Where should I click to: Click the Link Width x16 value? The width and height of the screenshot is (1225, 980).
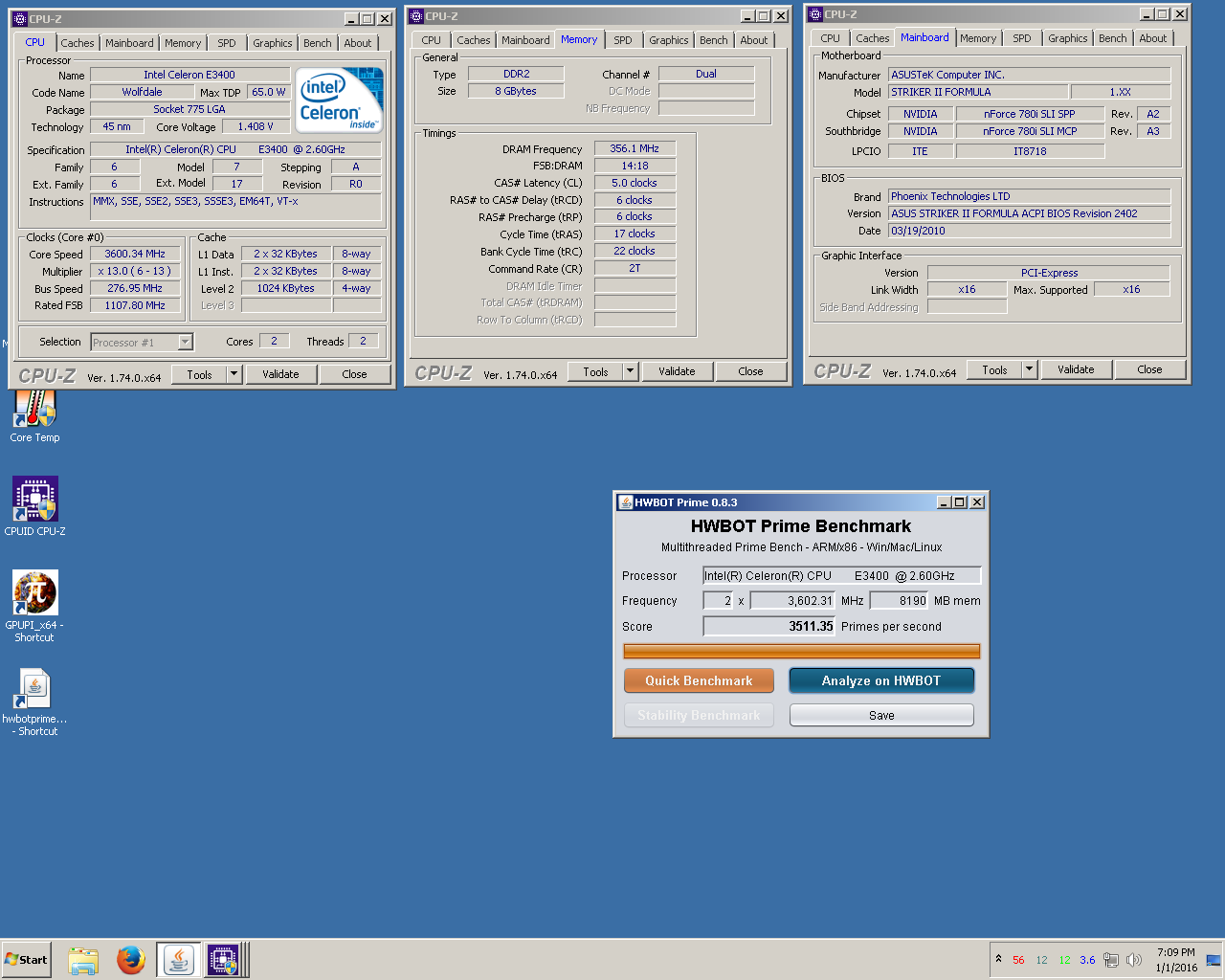[x=967, y=289]
